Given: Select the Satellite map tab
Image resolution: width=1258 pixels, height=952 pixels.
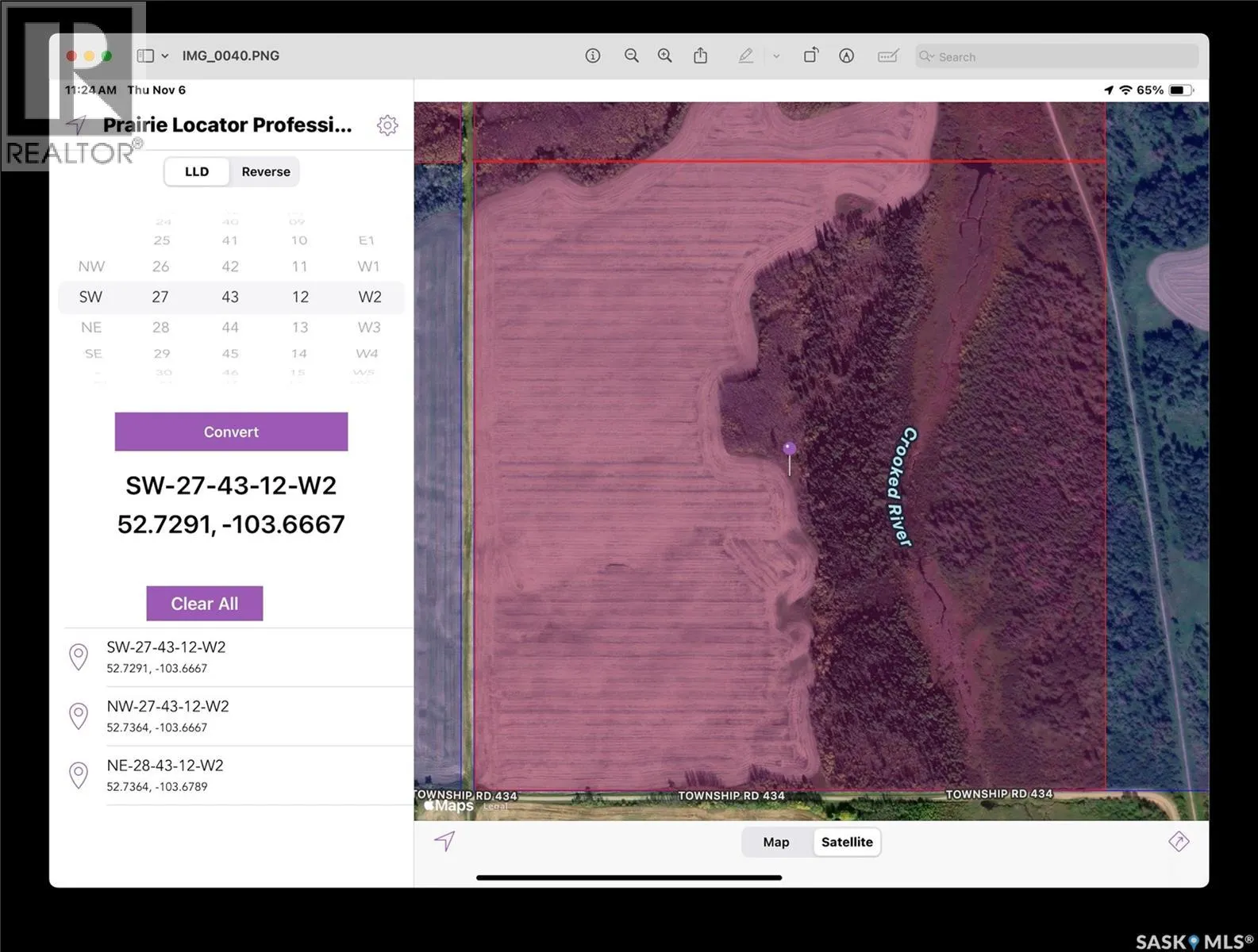Looking at the screenshot, I should click(847, 843).
